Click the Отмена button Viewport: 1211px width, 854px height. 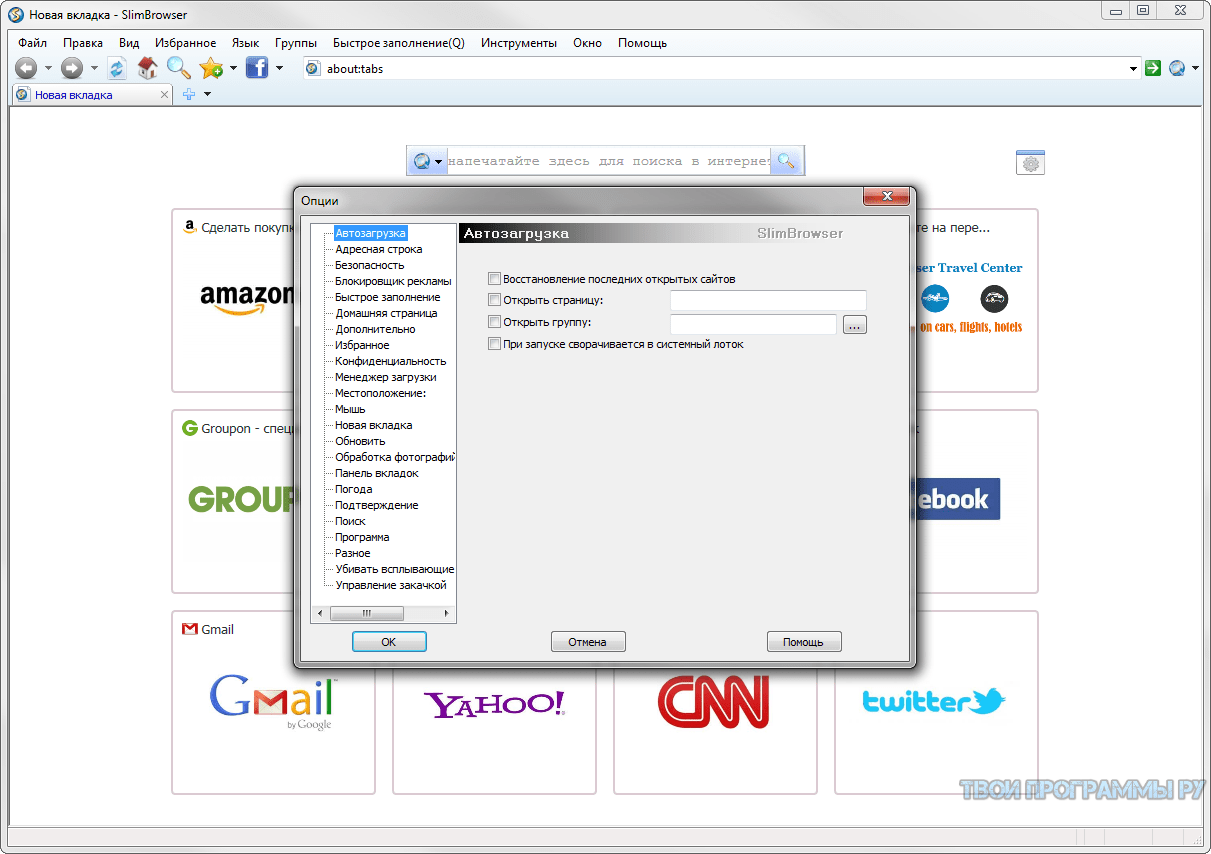588,642
